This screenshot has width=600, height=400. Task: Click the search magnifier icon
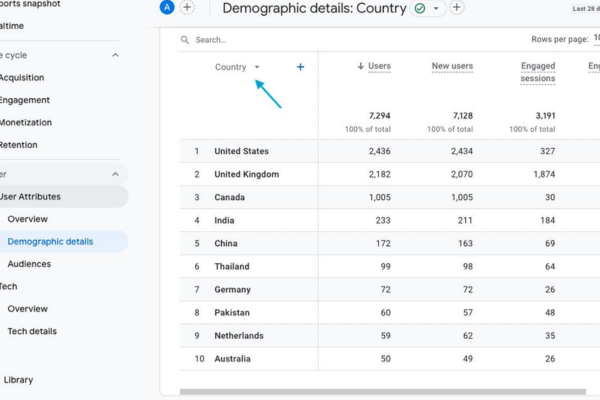tap(185, 40)
